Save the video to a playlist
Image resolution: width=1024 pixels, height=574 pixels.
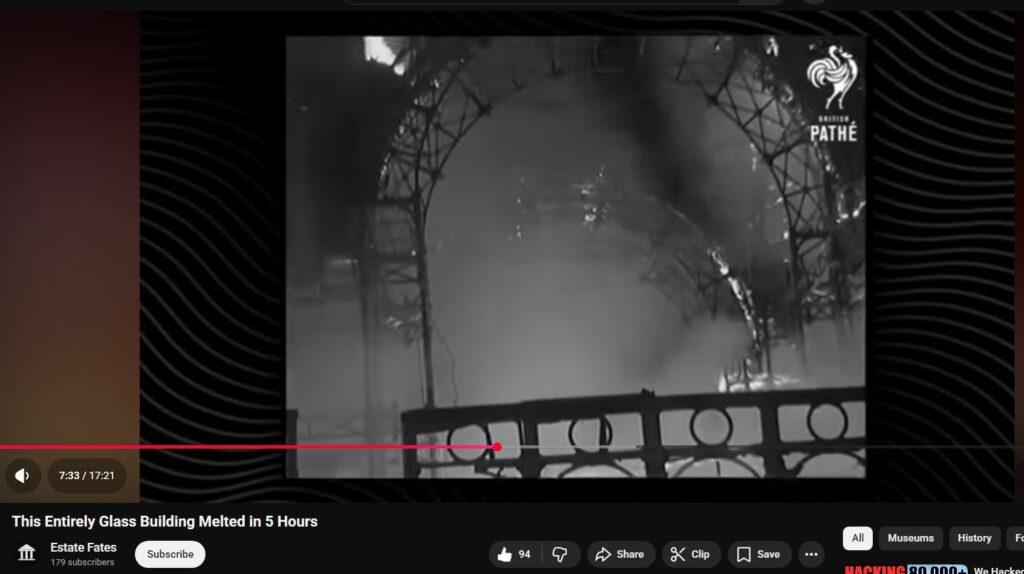pyautogui.click(x=758, y=554)
